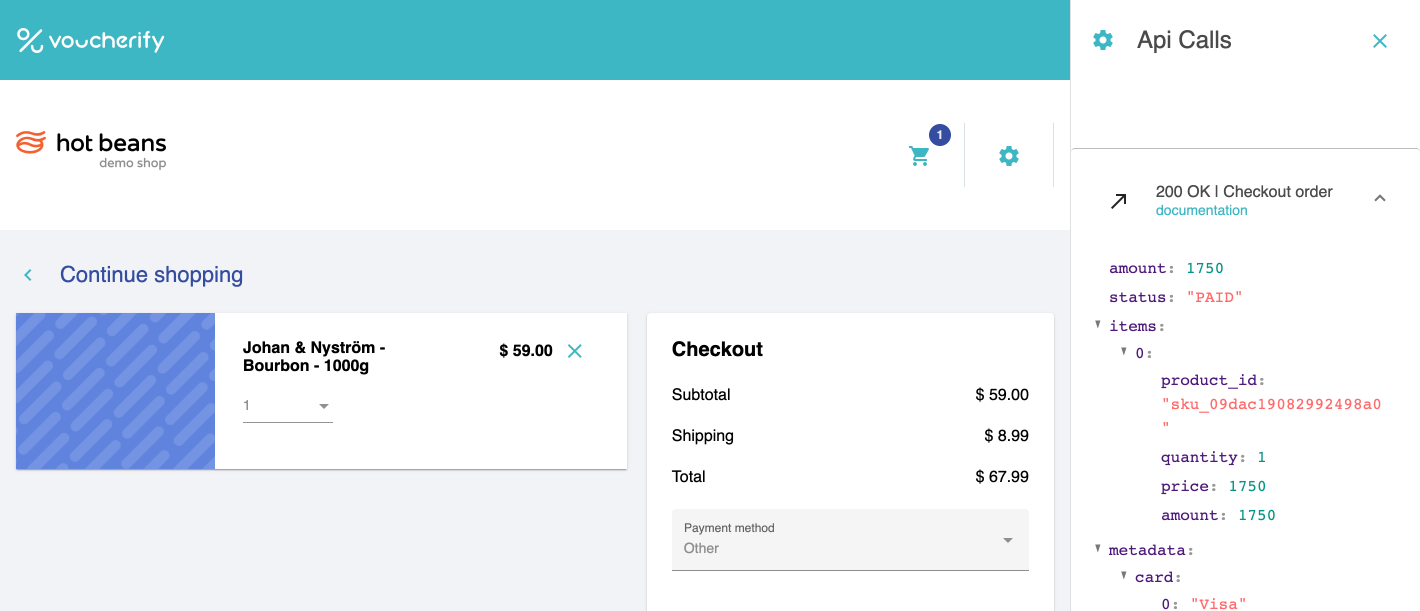Open the documentation link
The width and height of the screenshot is (1420, 611).
(x=1201, y=211)
